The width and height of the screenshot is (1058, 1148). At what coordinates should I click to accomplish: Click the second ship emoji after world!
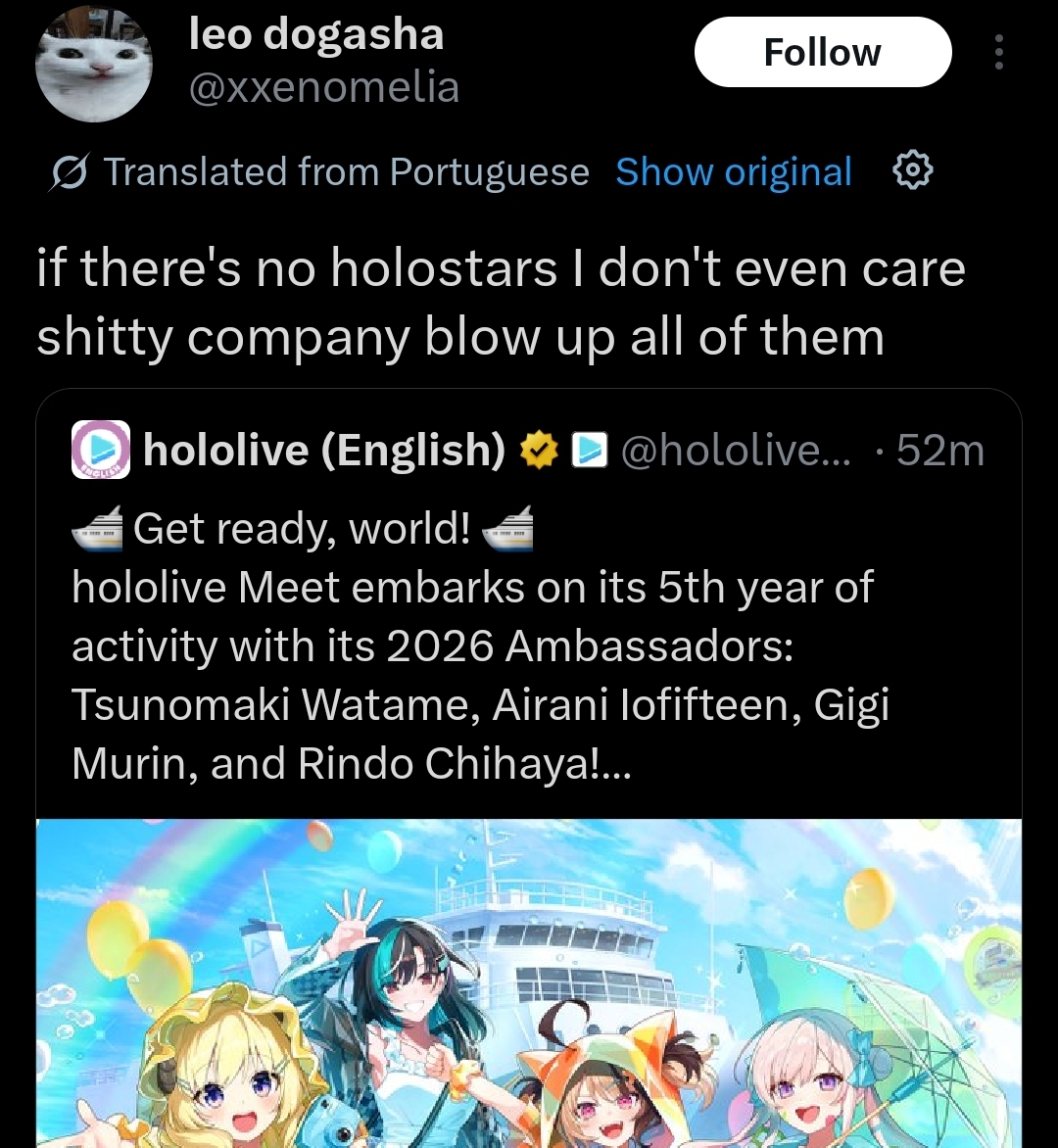(x=508, y=529)
